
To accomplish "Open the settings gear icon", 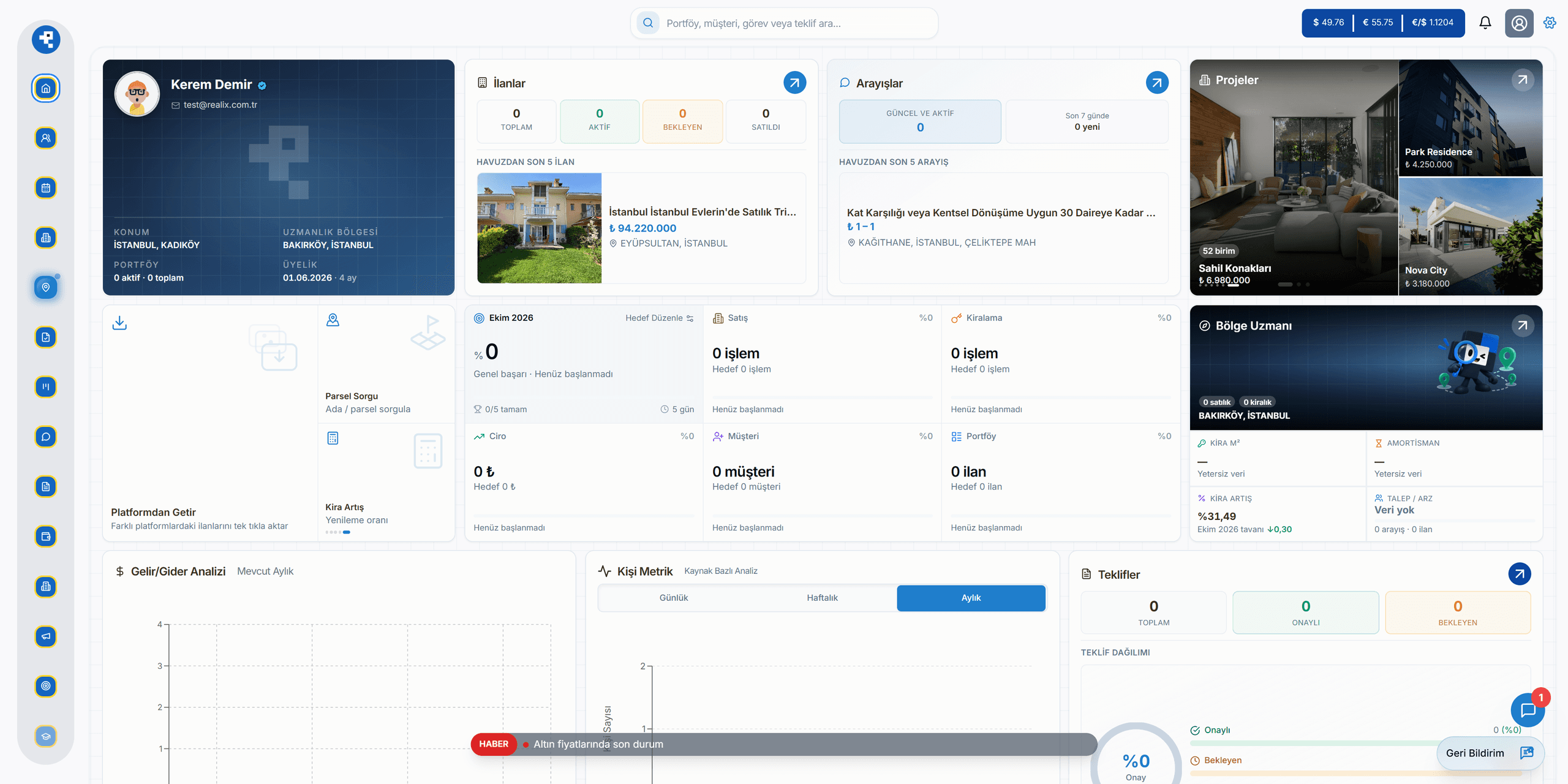I will (x=1550, y=23).
